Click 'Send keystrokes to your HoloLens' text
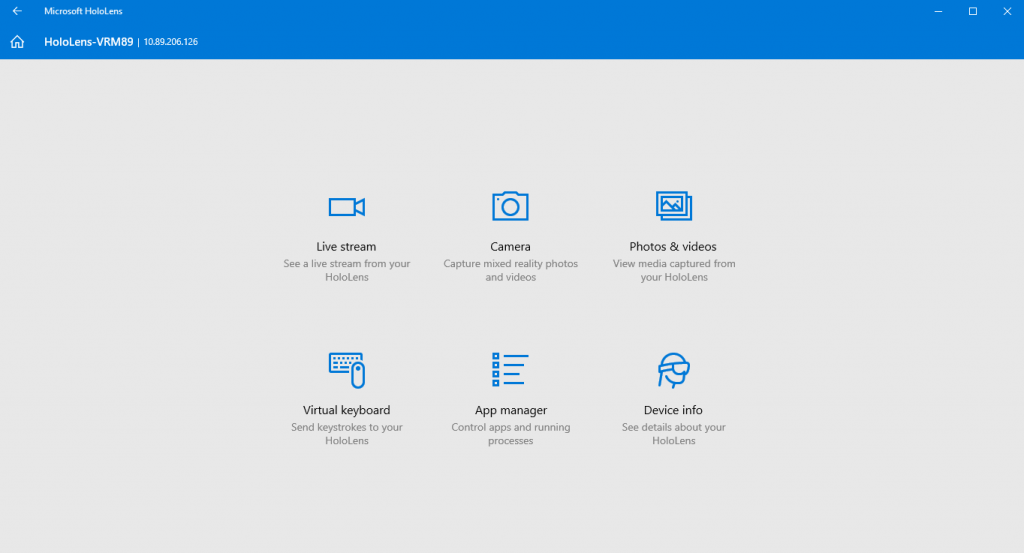 tap(347, 434)
